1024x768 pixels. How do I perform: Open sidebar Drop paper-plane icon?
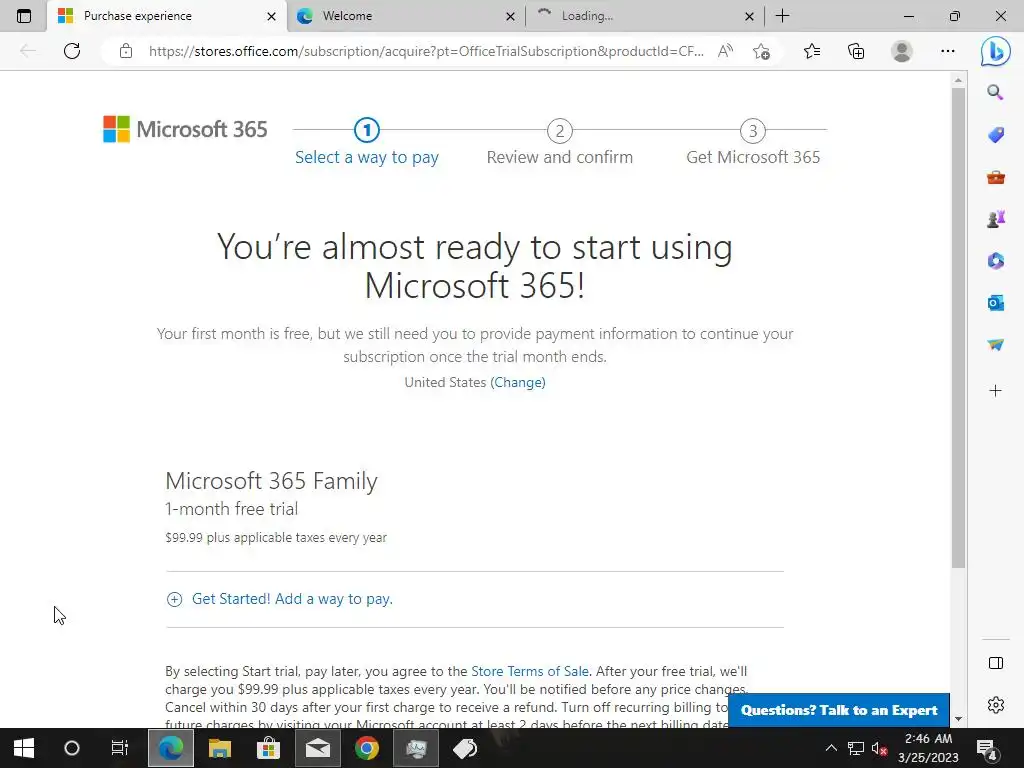pos(995,344)
